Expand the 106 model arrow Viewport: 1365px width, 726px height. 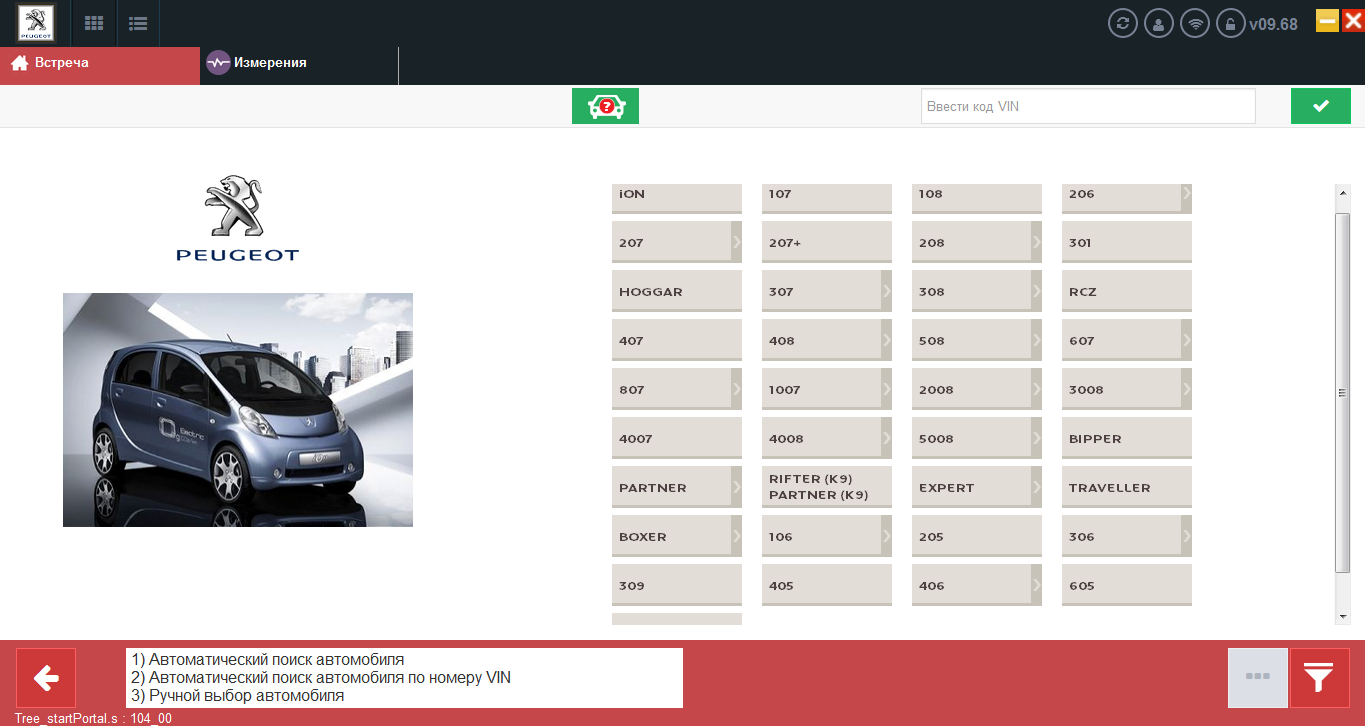click(887, 535)
